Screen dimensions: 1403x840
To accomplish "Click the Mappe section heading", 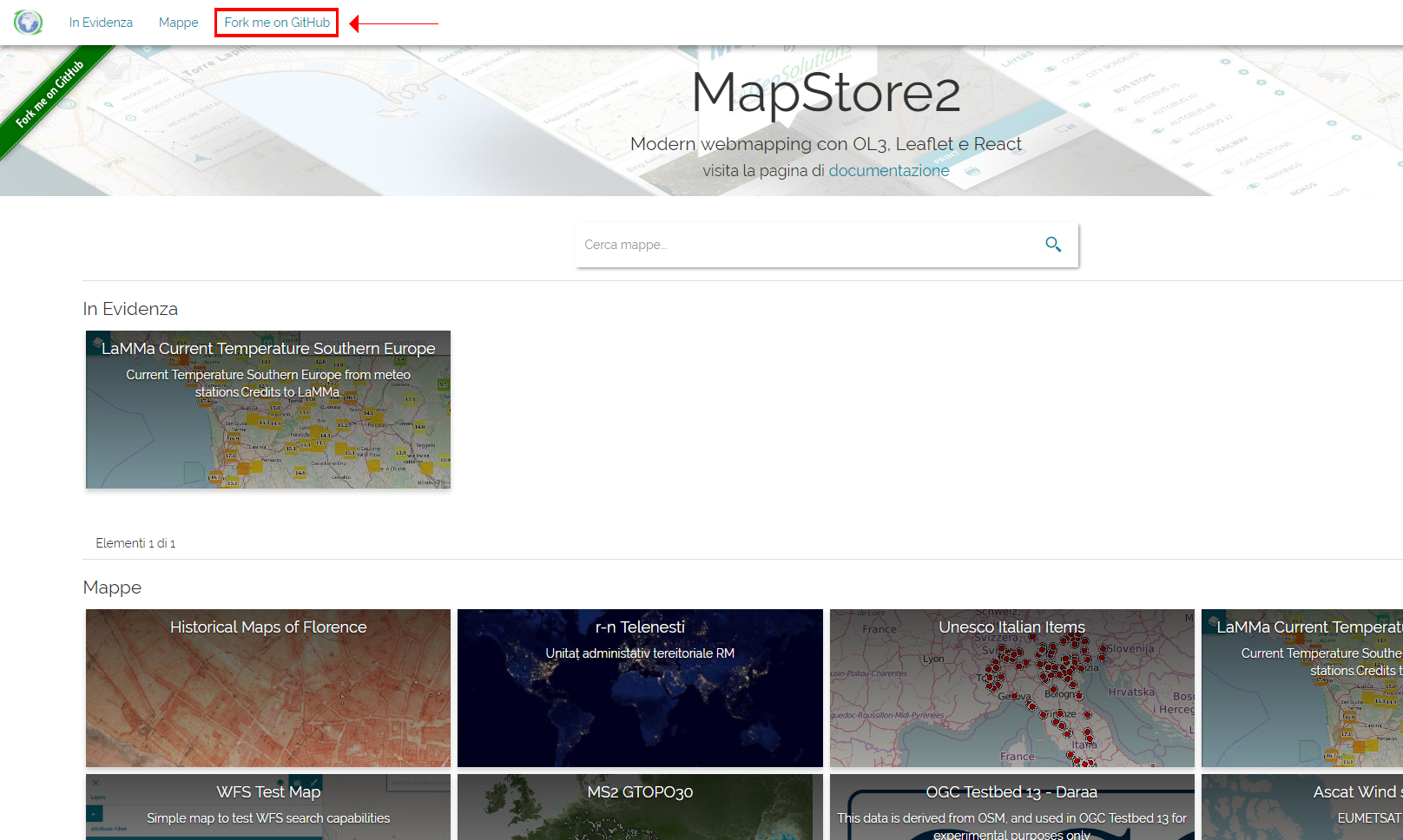I will (x=112, y=587).
